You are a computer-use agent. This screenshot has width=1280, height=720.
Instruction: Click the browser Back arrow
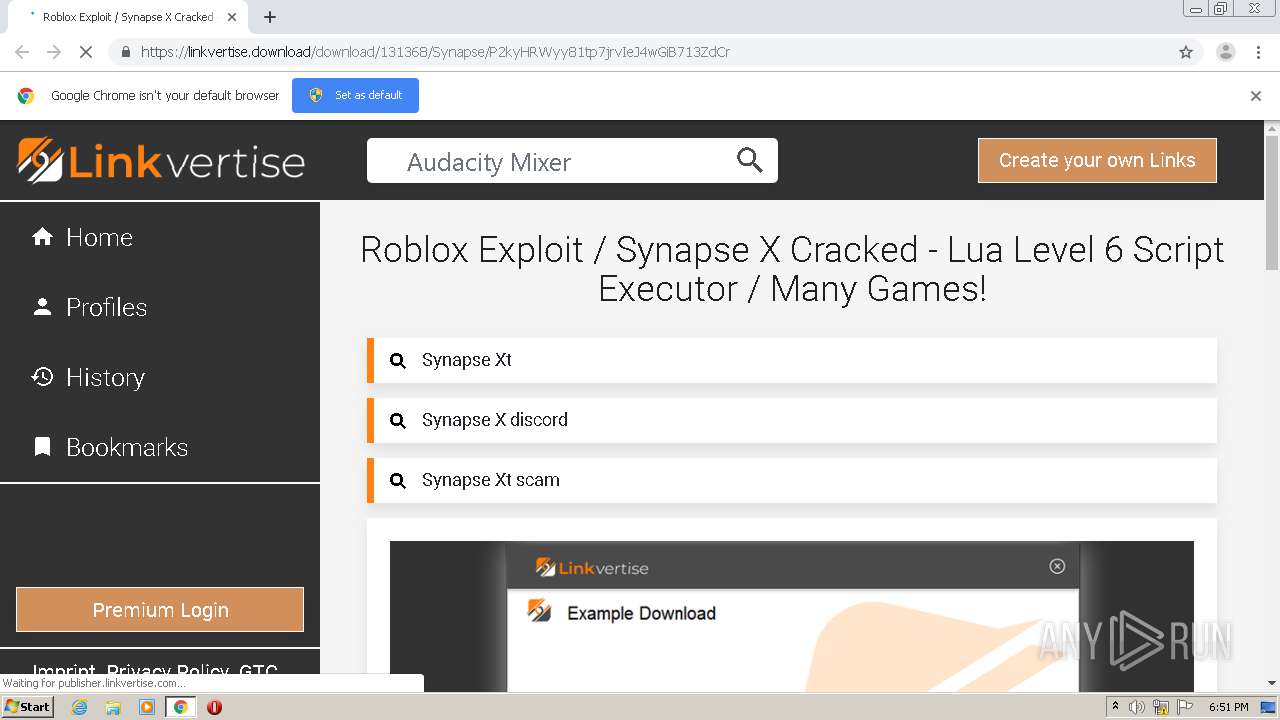click(x=22, y=52)
